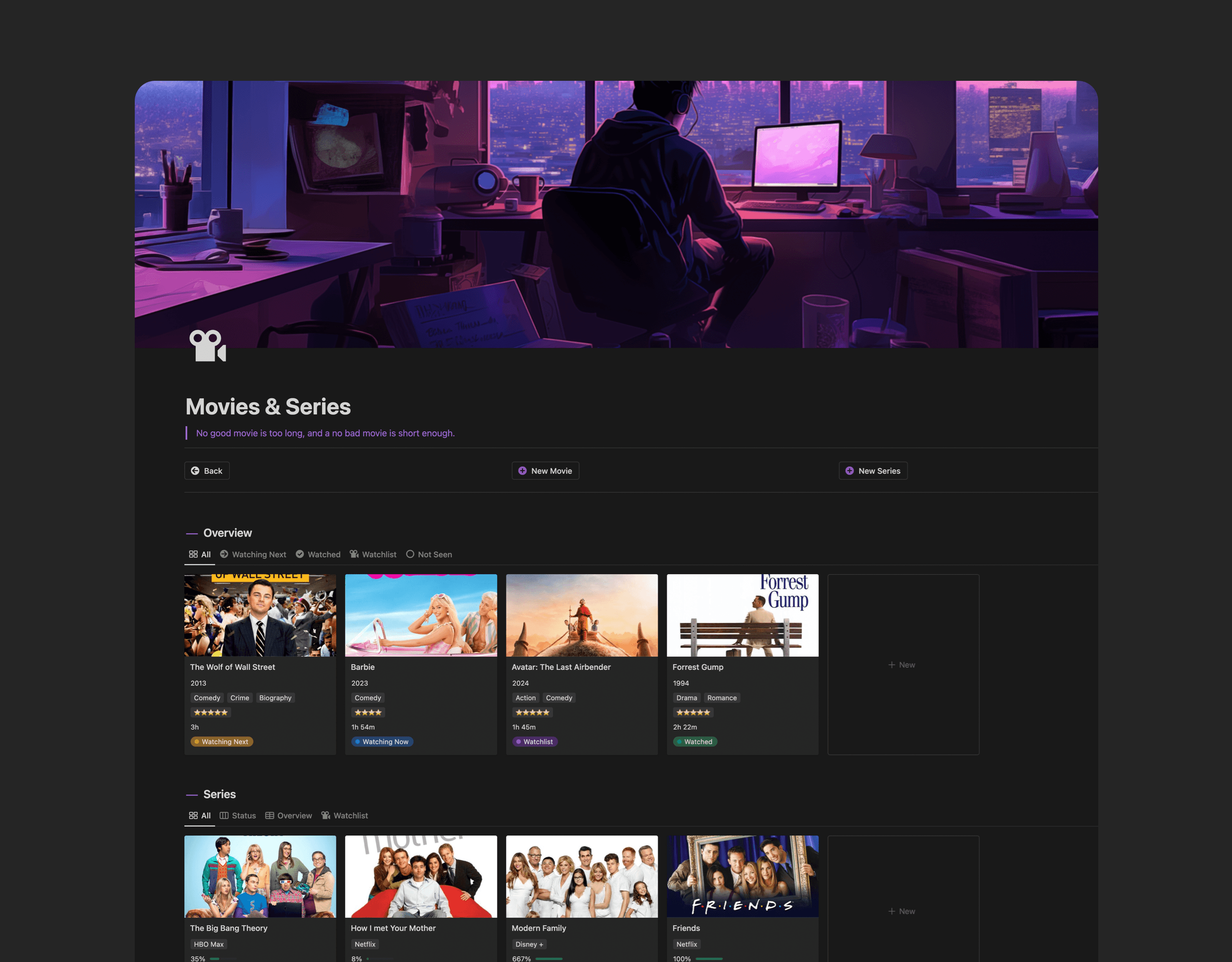This screenshot has height=962, width=1232.
Task: Click the Crime genre tag
Action: coord(240,697)
